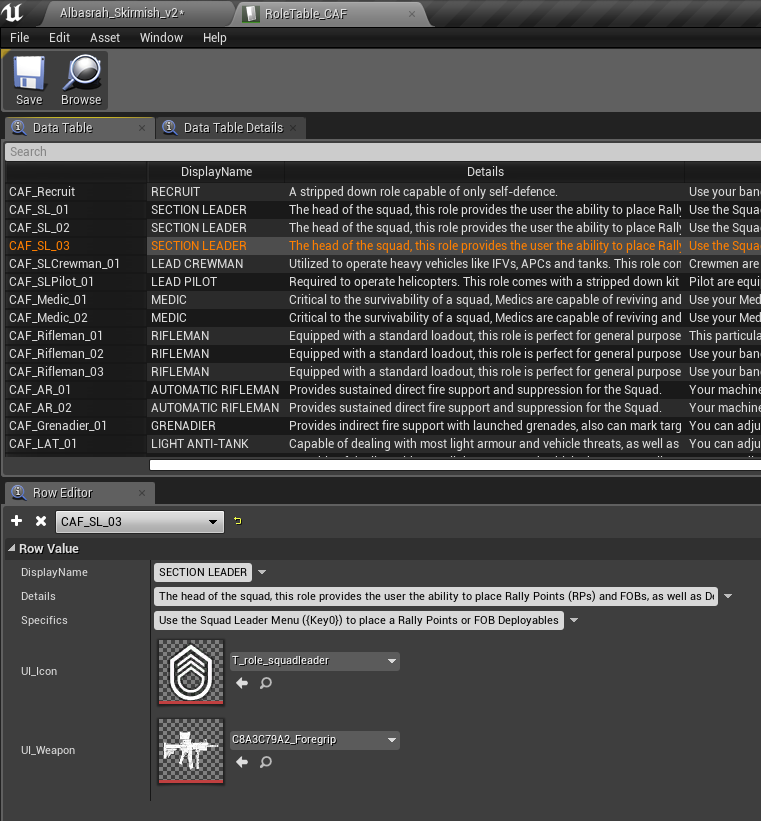Open the CAF_SL_03 row selector dropdown
The width and height of the screenshot is (761, 821).
pyautogui.click(x=140, y=521)
